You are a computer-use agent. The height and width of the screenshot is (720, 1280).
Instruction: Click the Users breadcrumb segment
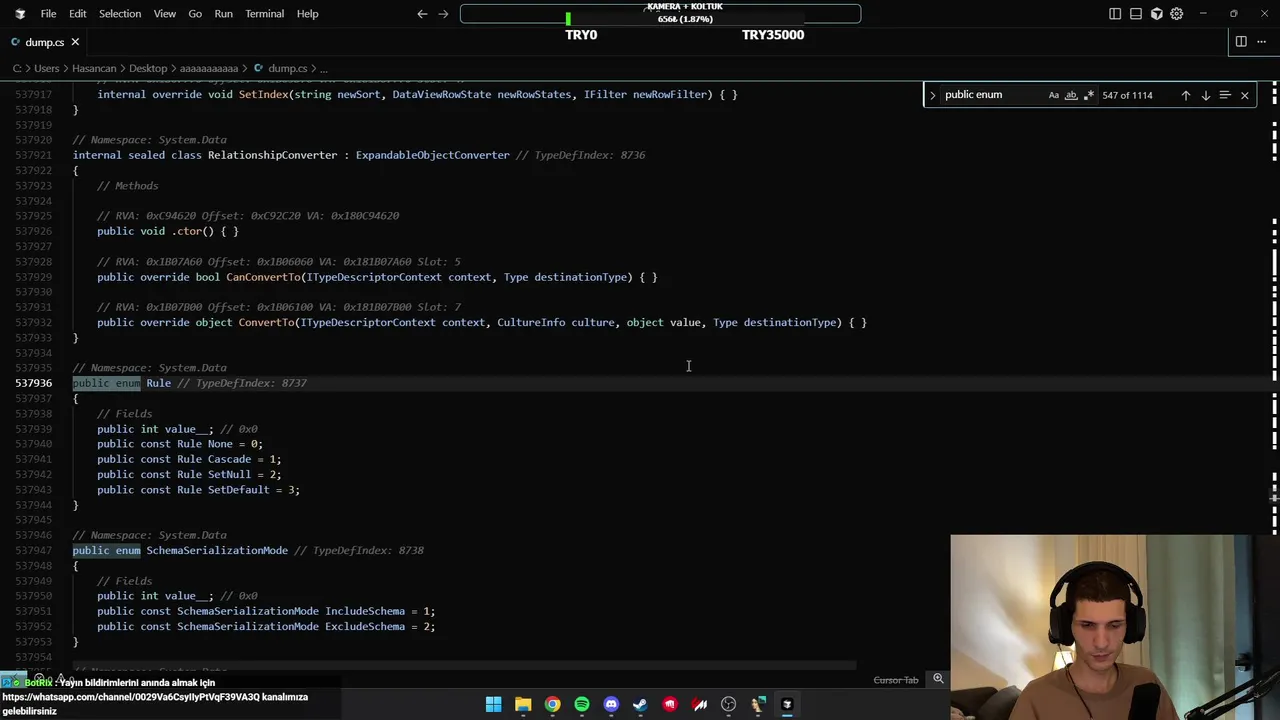[x=47, y=69]
